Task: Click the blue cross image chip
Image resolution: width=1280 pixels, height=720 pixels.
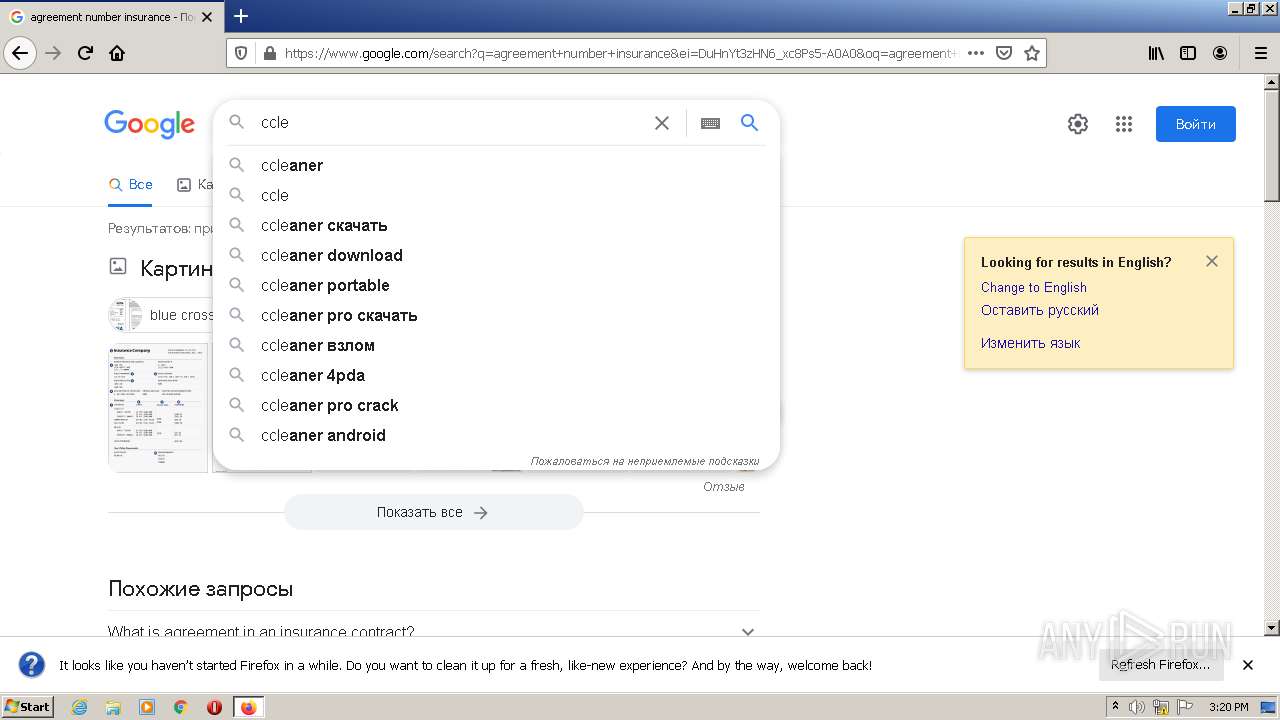Action: coord(161,315)
